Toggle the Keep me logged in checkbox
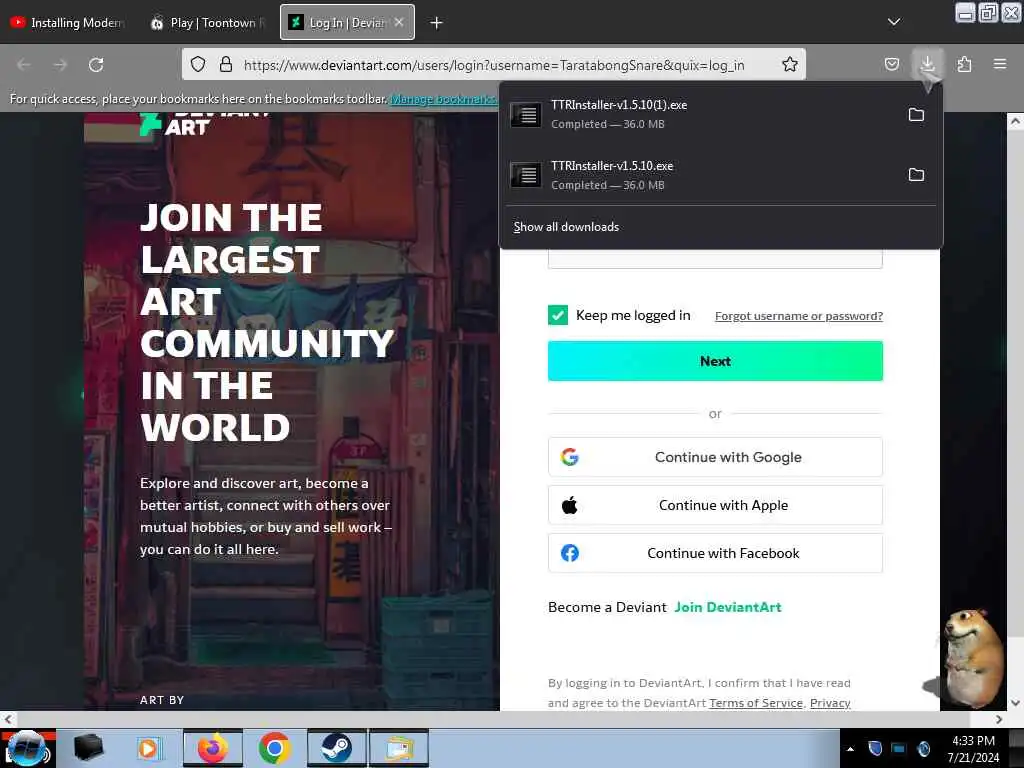Image resolution: width=1024 pixels, height=768 pixels. [x=558, y=315]
